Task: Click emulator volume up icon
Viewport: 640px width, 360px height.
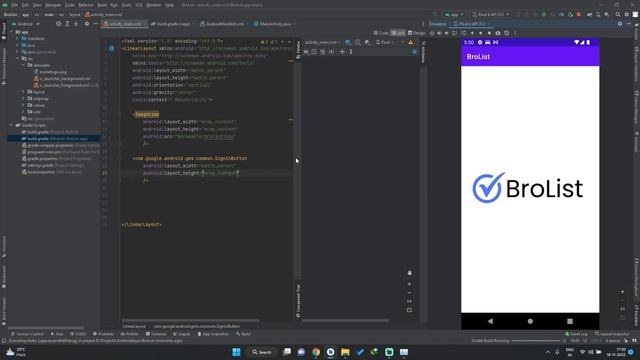Action: tap(440, 33)
